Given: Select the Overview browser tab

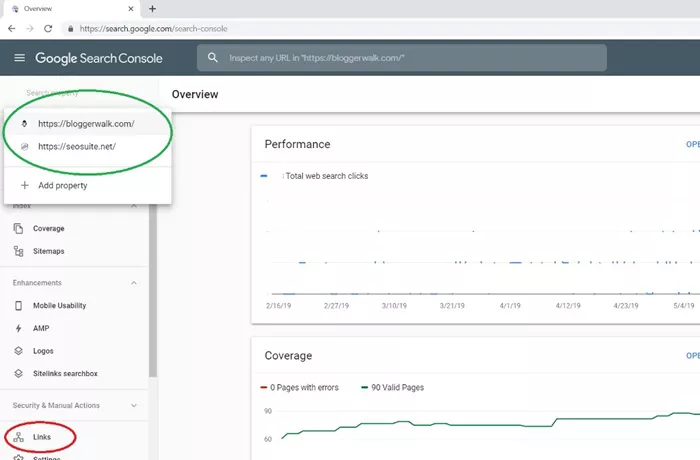Looking at the screenshot, I should 71,8.
